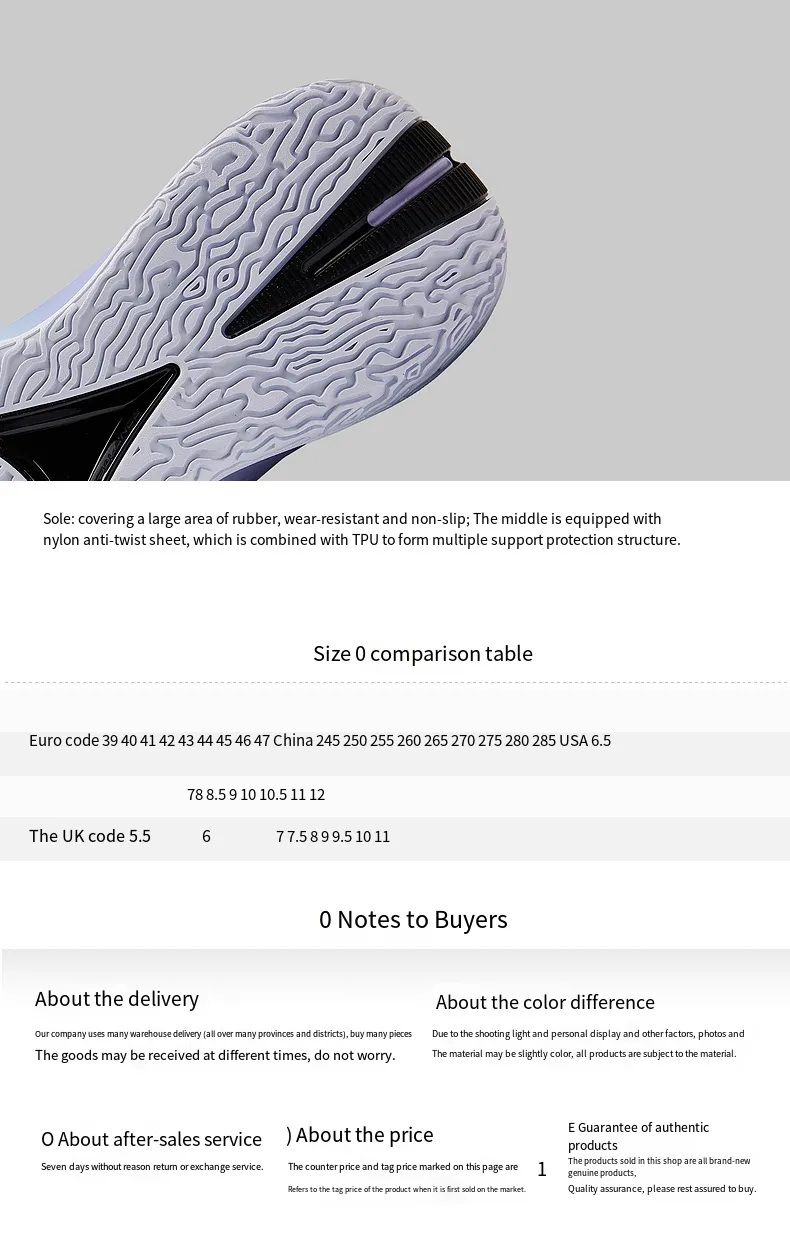The height and width of the screenshot is (1242, 790).
Task: Click the UK sizes 7 to 11 values
Action: click(333, 837)
